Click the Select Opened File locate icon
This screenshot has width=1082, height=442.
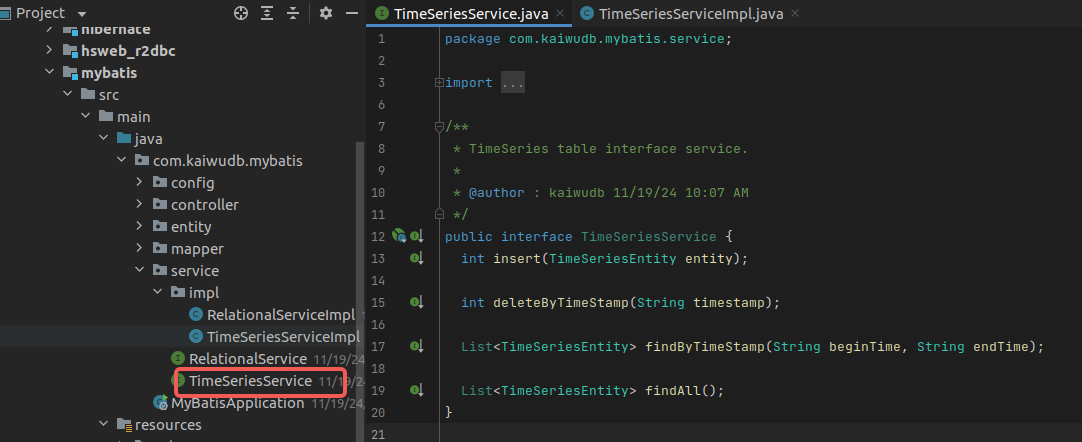click(x=240, y=13)
